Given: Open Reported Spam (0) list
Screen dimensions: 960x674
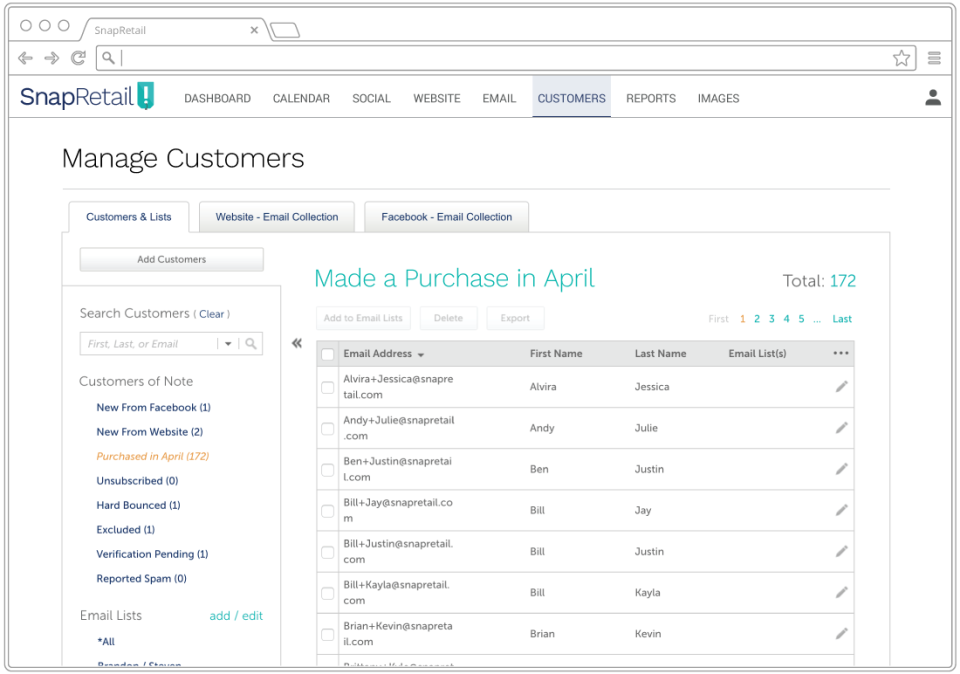Looking at the screenshot, I should click(x=141, y=579).
